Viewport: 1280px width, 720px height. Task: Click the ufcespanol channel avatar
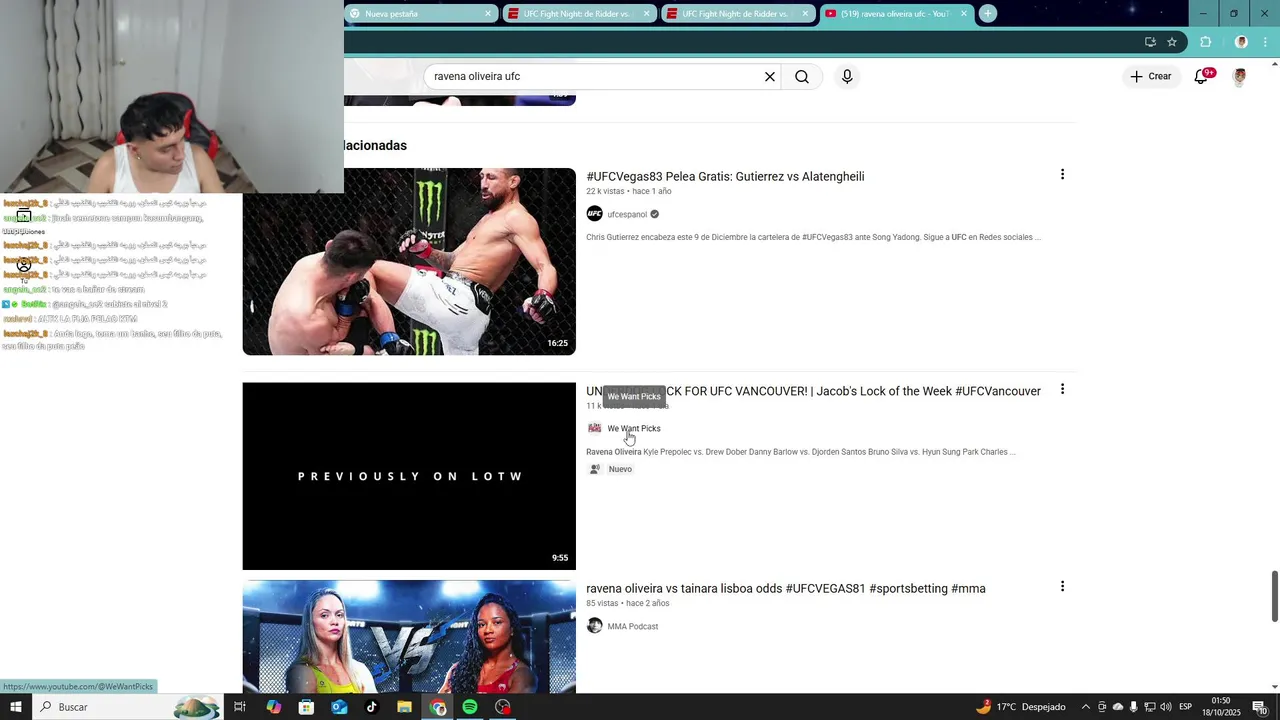pos(594,214)
